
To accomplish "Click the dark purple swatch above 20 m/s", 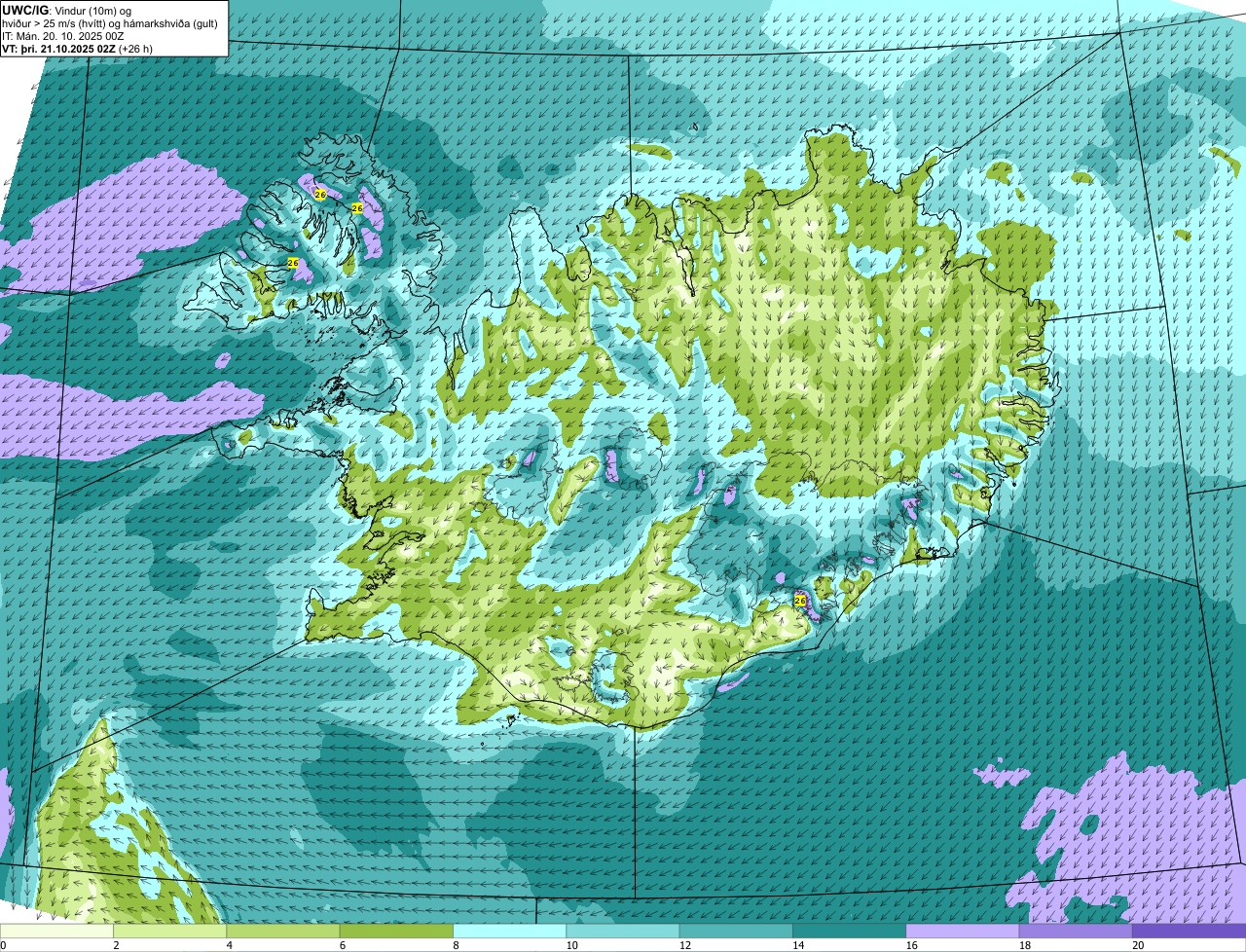I will coord(1189,932).
